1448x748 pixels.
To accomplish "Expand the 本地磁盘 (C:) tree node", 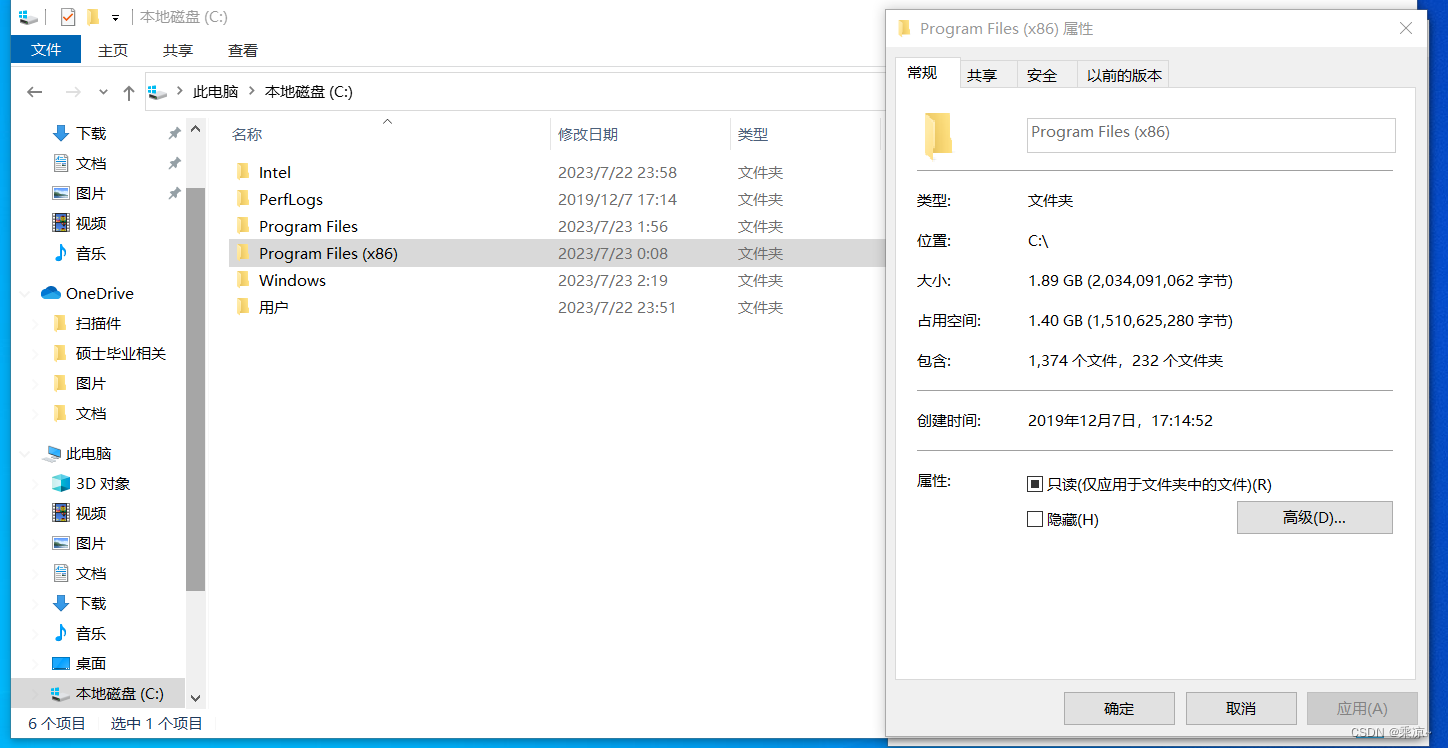I will coord(36,693).
